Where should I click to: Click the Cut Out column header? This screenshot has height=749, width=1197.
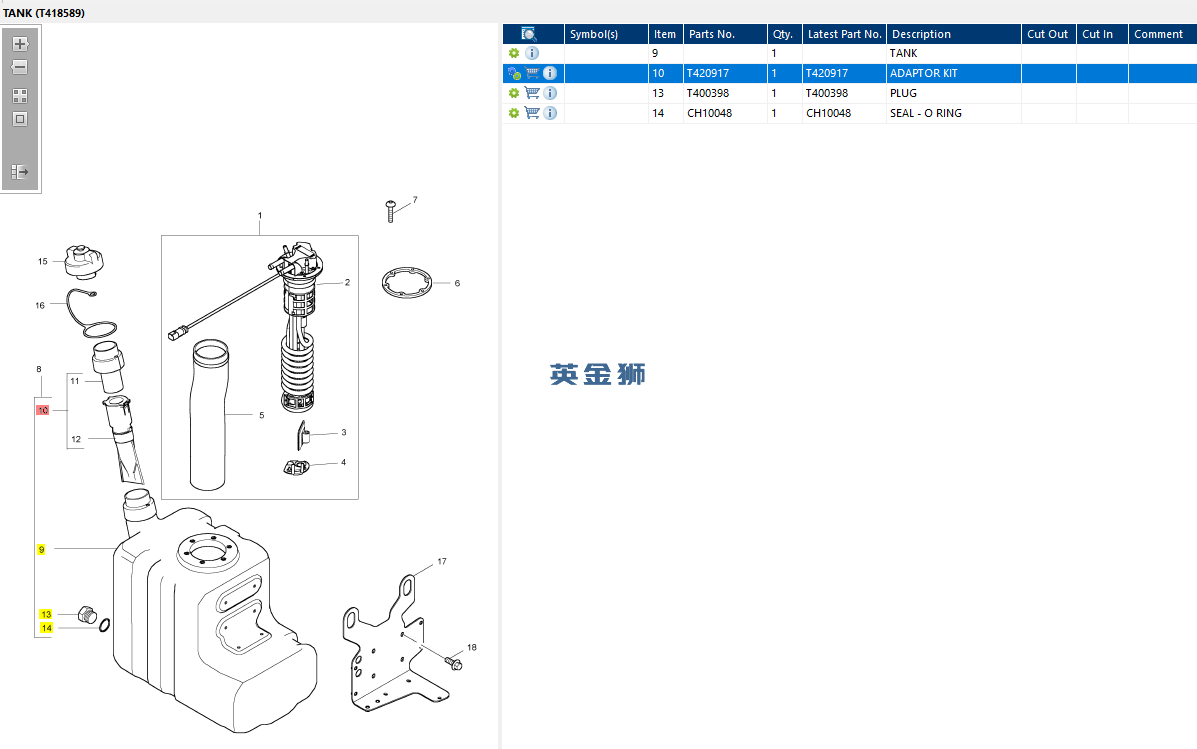(1048, 34)
